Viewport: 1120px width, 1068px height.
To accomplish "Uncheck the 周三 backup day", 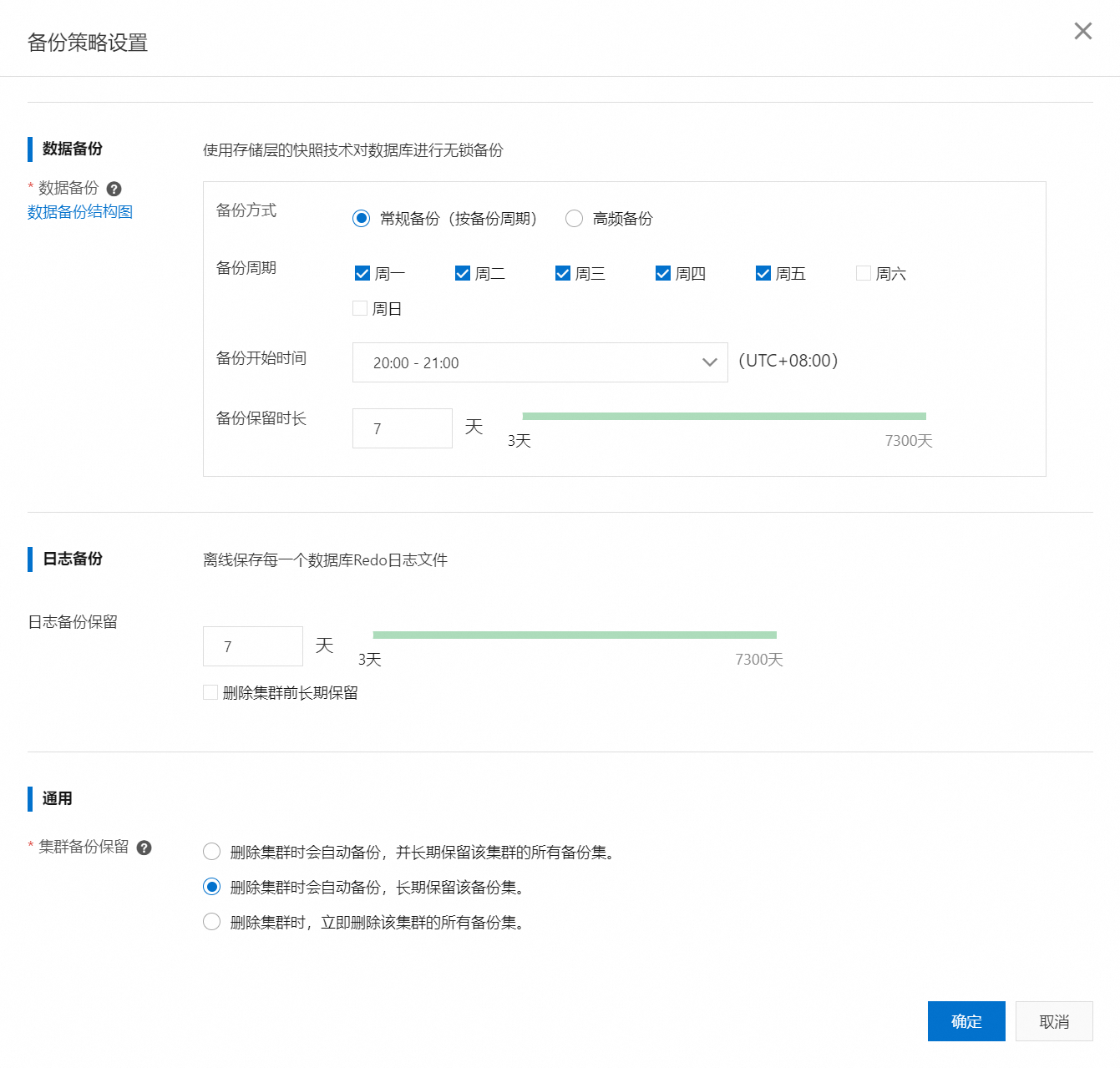I will 563,273.
